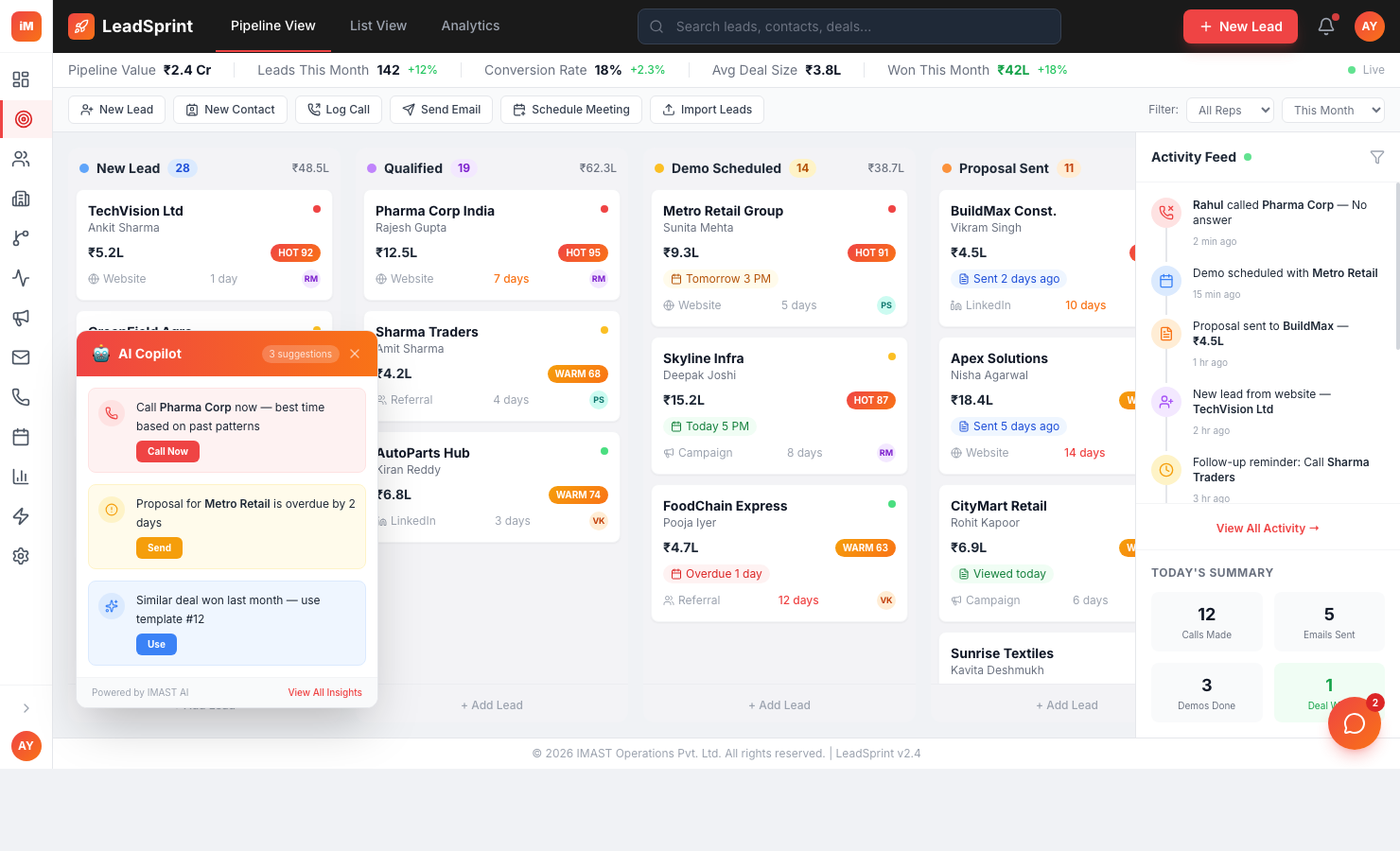Open the Calls phone icon in the sidebar
This screenshot has width=1400, height=851.
point(21,396)
